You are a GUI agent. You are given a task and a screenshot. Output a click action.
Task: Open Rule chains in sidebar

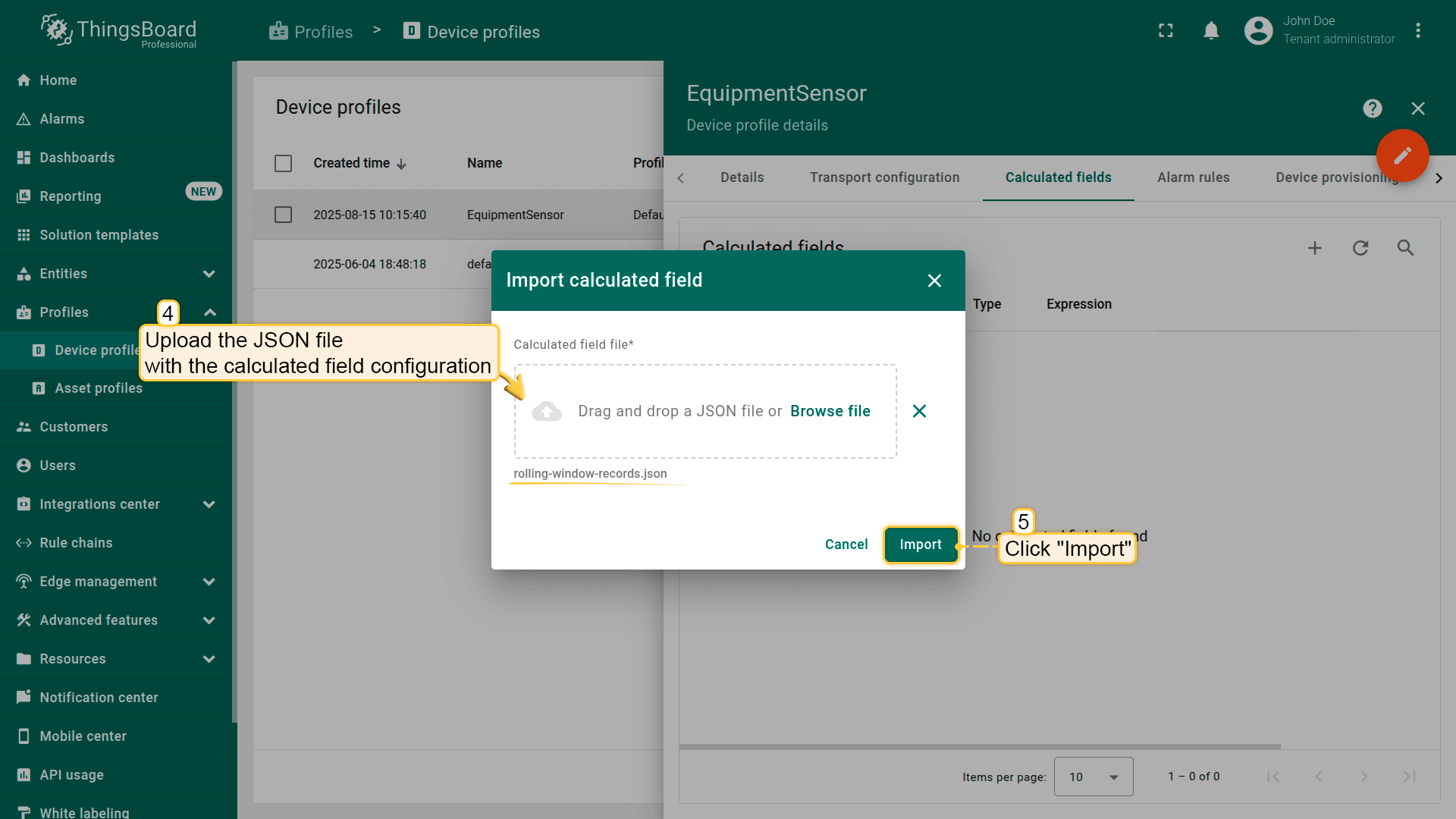(76, 543)
